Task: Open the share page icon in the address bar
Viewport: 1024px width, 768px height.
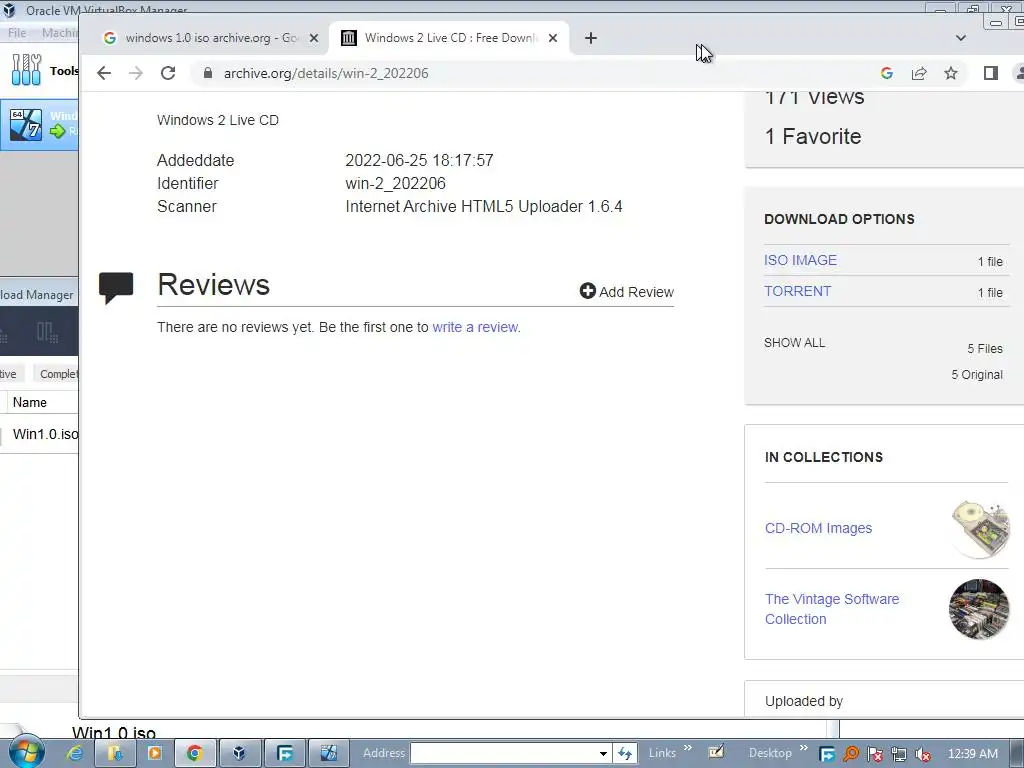Action: (919, 73)
